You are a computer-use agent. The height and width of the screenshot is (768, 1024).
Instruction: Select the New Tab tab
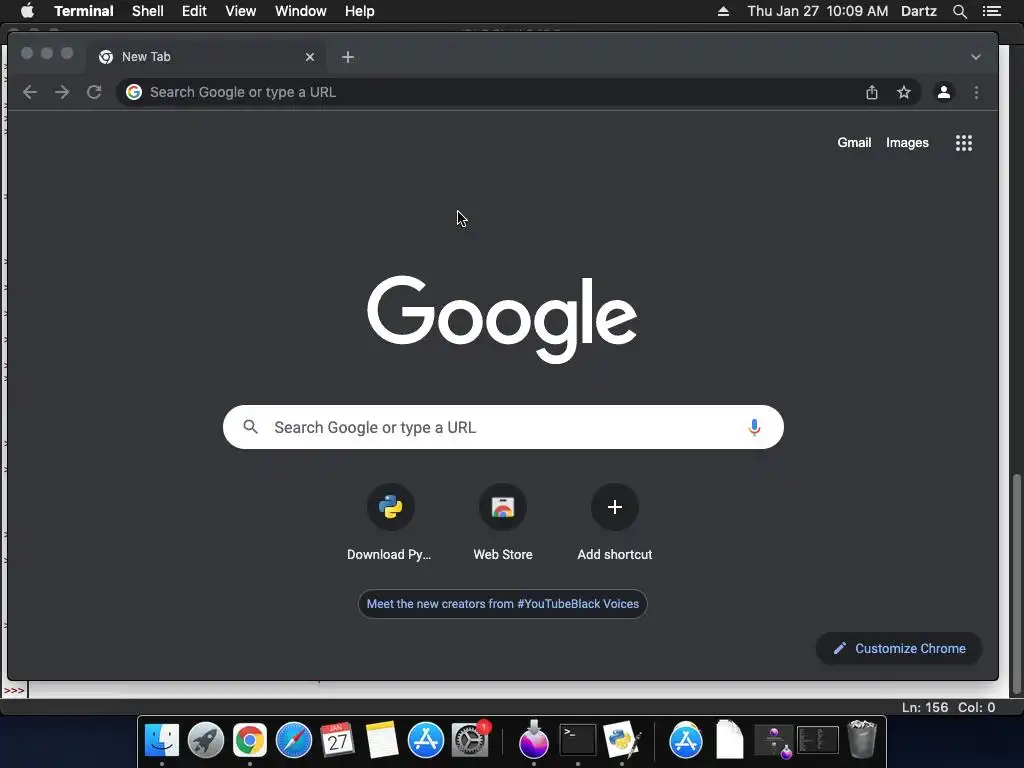[x=206, y=57]
